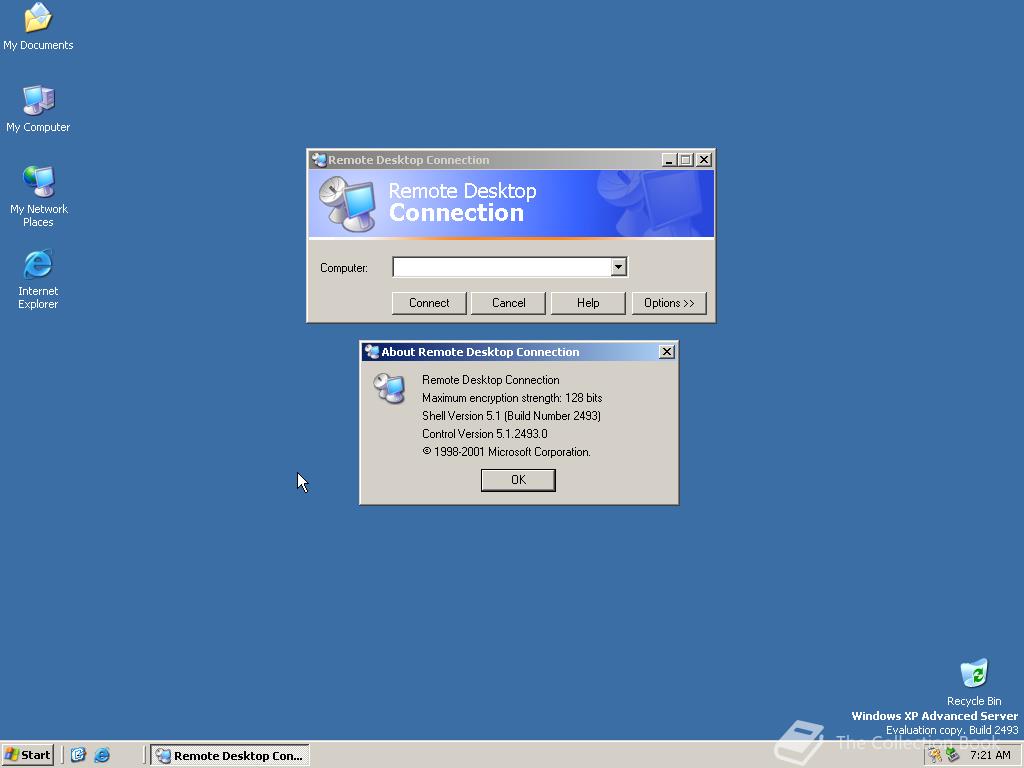
Task: Click the system tray clock showing 7:21 AM
Action: coord(990,755)
